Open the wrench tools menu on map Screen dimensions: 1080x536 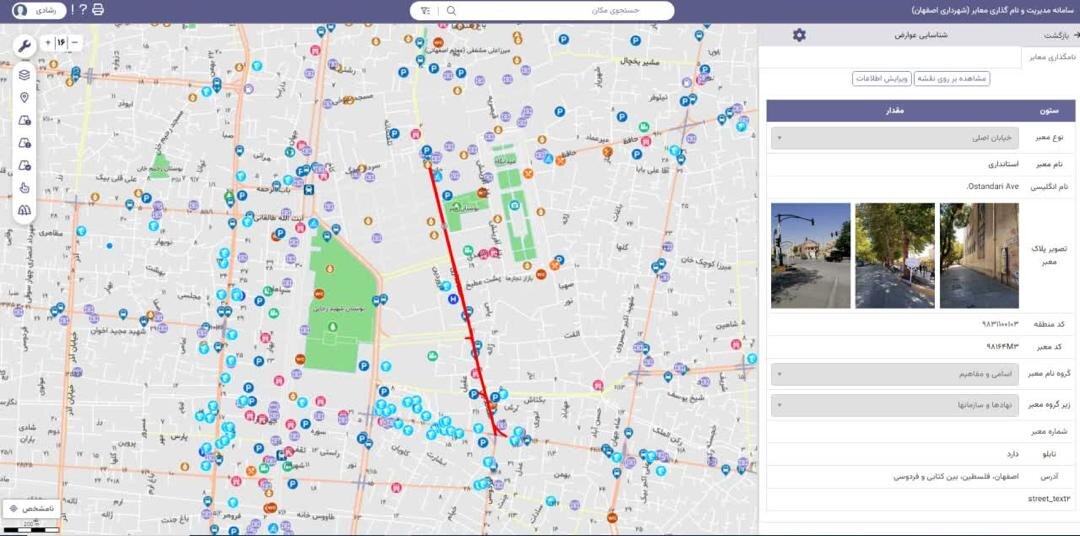tap(24, 46)
